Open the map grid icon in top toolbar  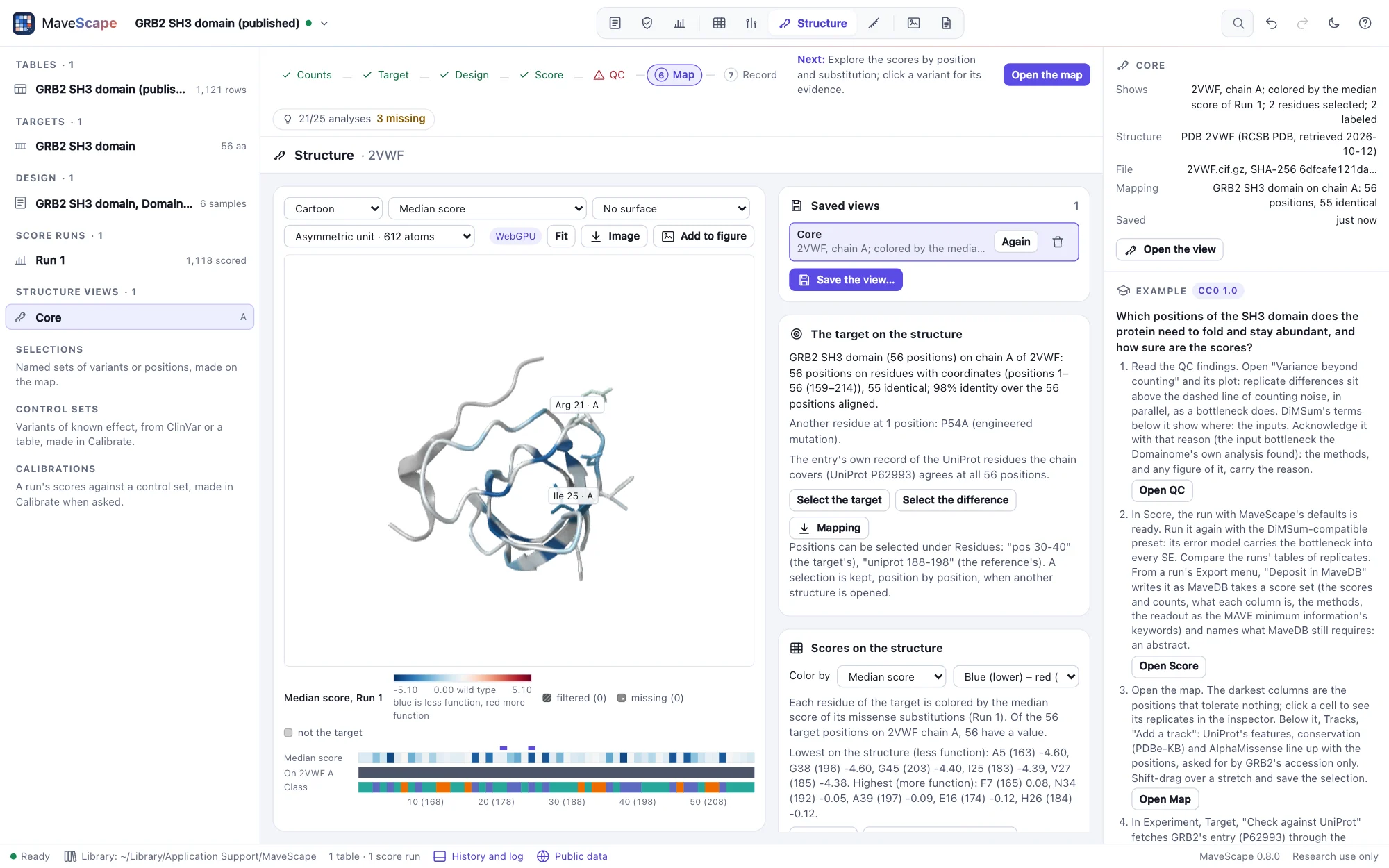(719, 23)
